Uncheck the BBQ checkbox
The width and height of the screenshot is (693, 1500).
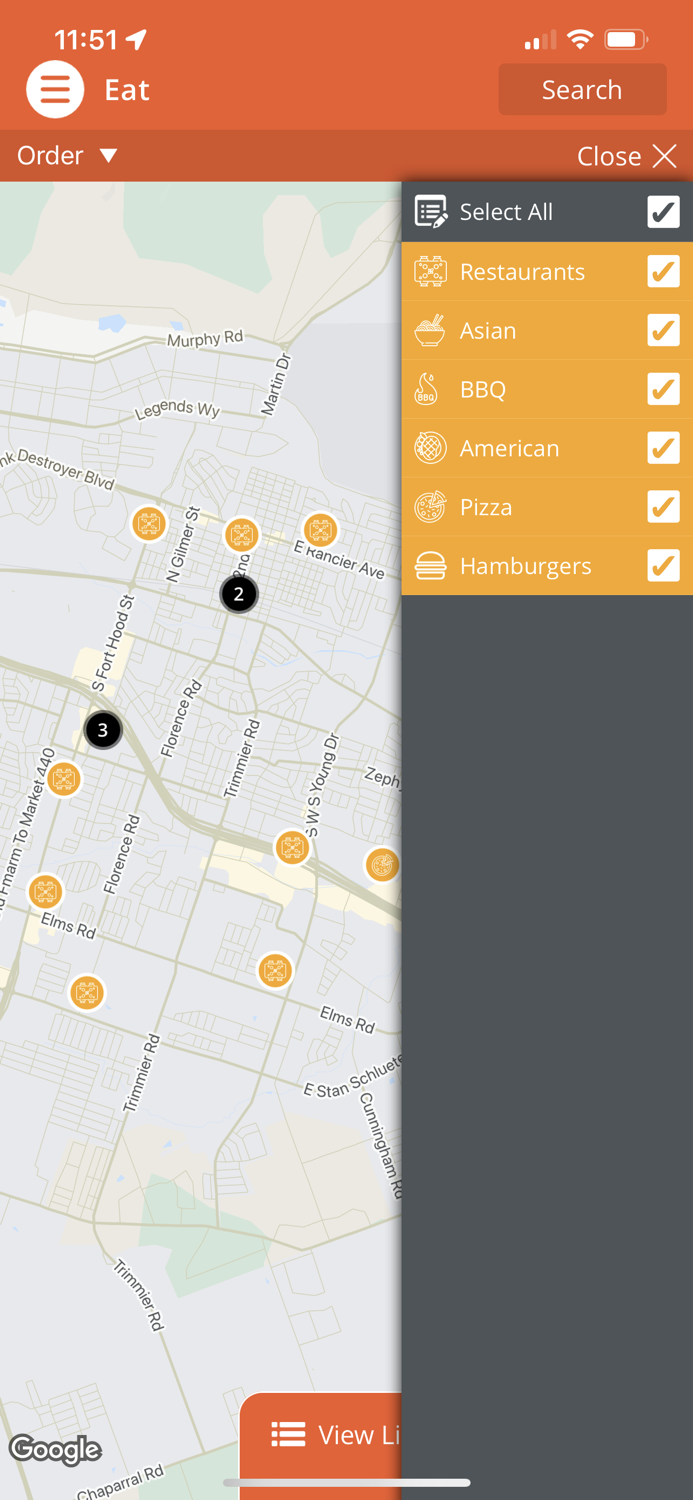tap(663, 389)
